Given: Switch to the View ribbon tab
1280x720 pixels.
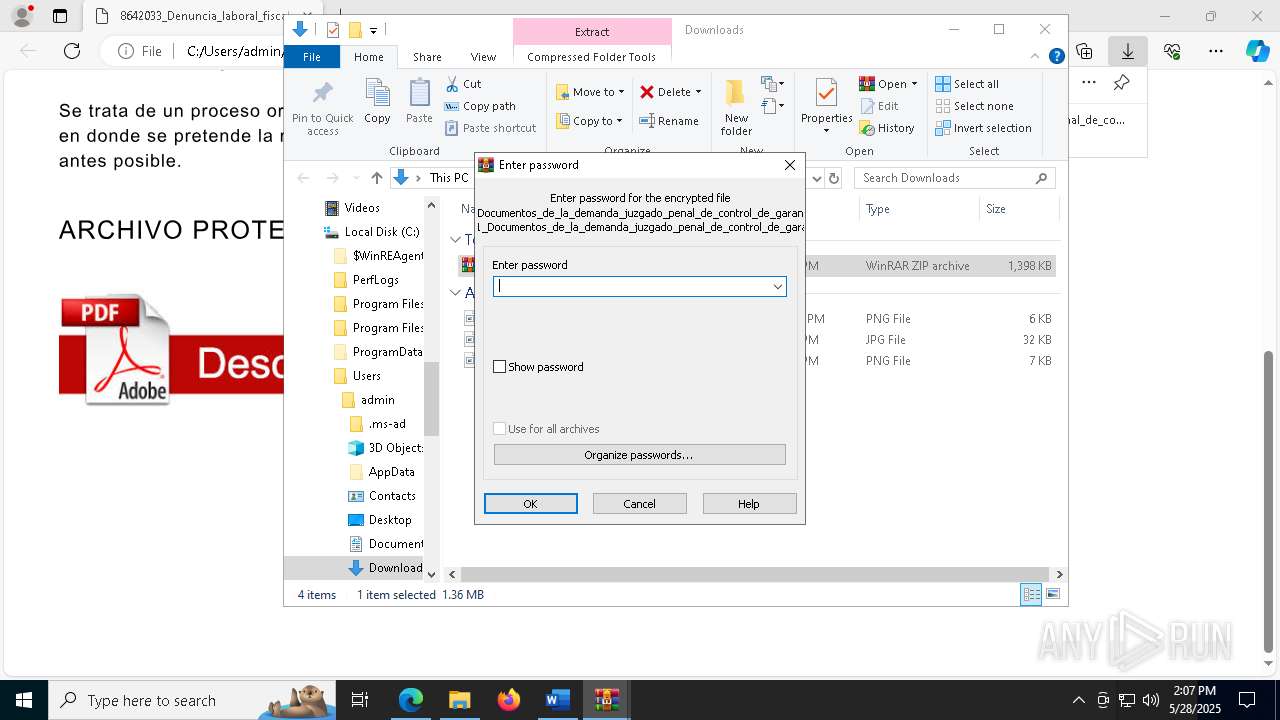Looking at the screenshot, I should pos(483,57).
